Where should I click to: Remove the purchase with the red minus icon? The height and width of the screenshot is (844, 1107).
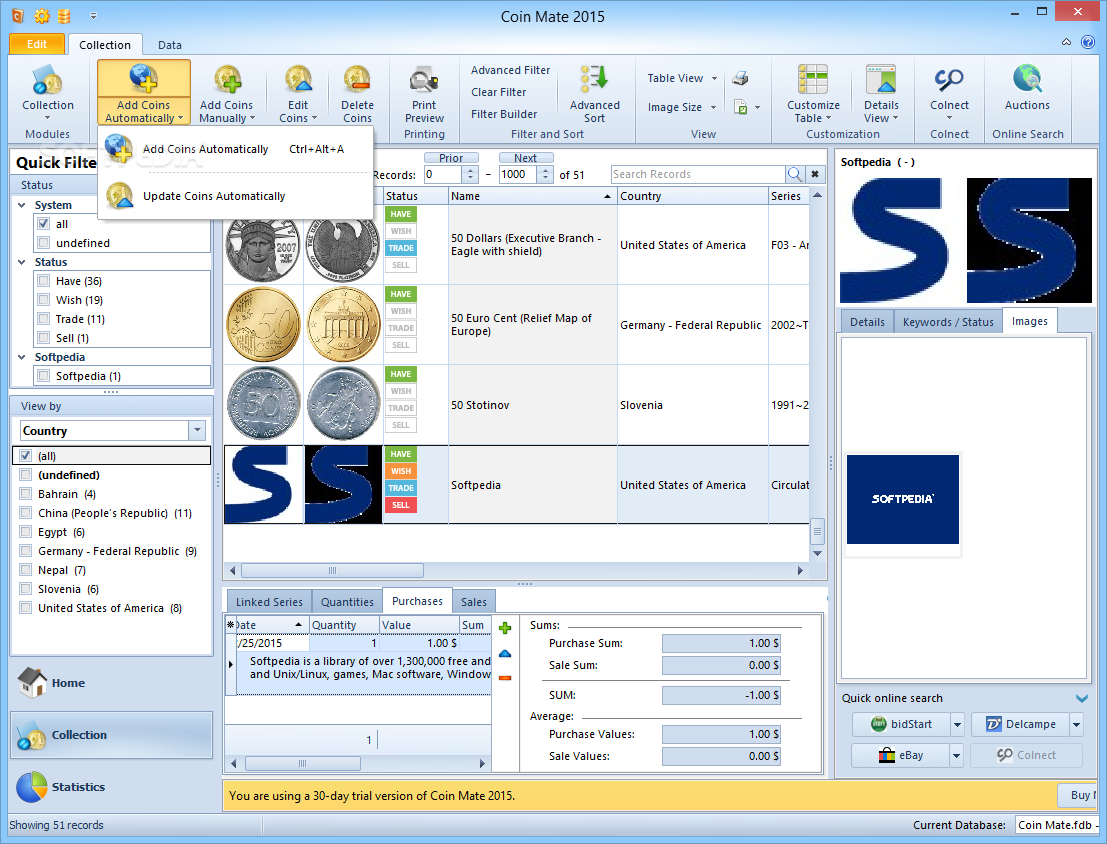coord(505,678)
